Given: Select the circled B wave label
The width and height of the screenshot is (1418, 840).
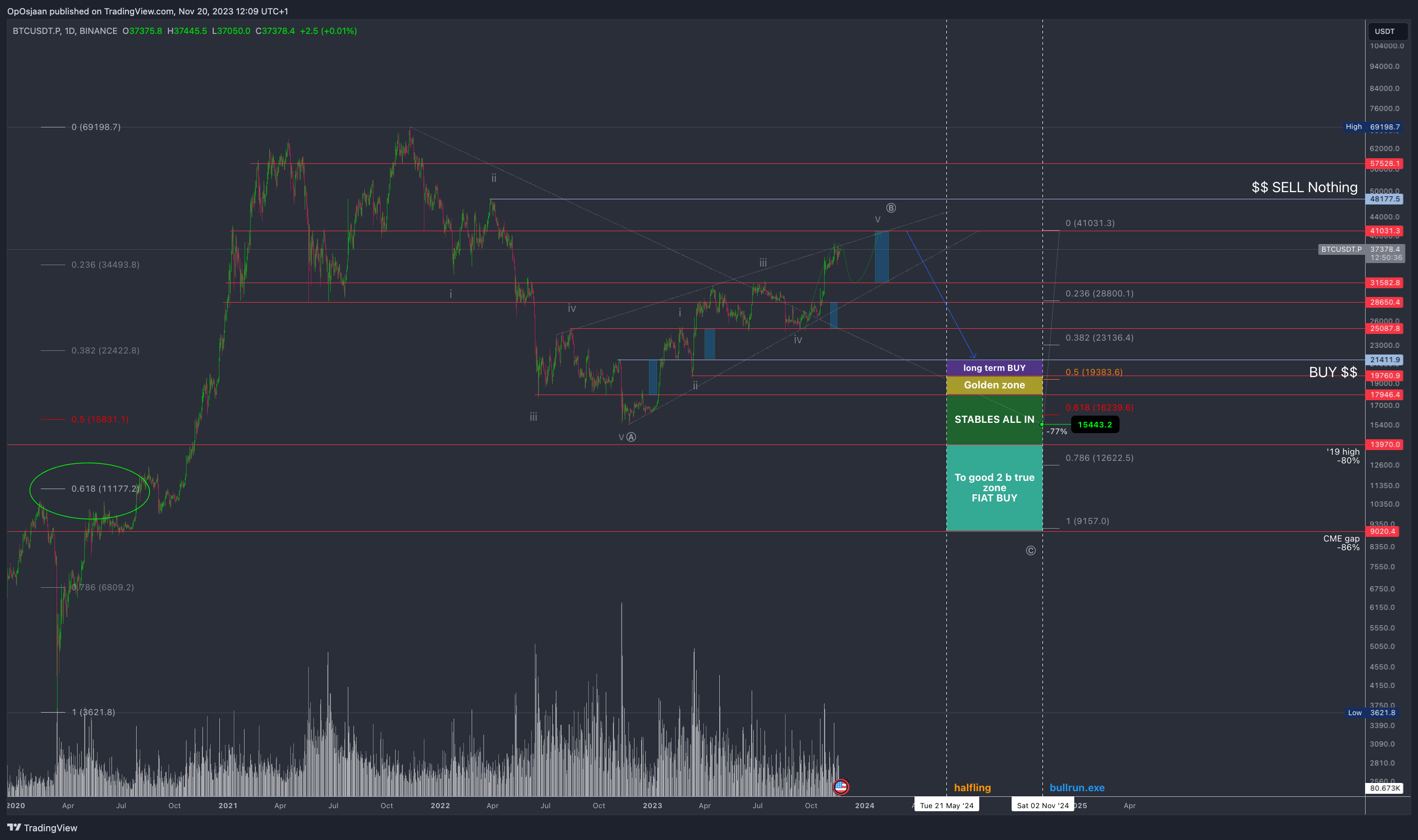Looking at the screenshot, I should point(891,208).
